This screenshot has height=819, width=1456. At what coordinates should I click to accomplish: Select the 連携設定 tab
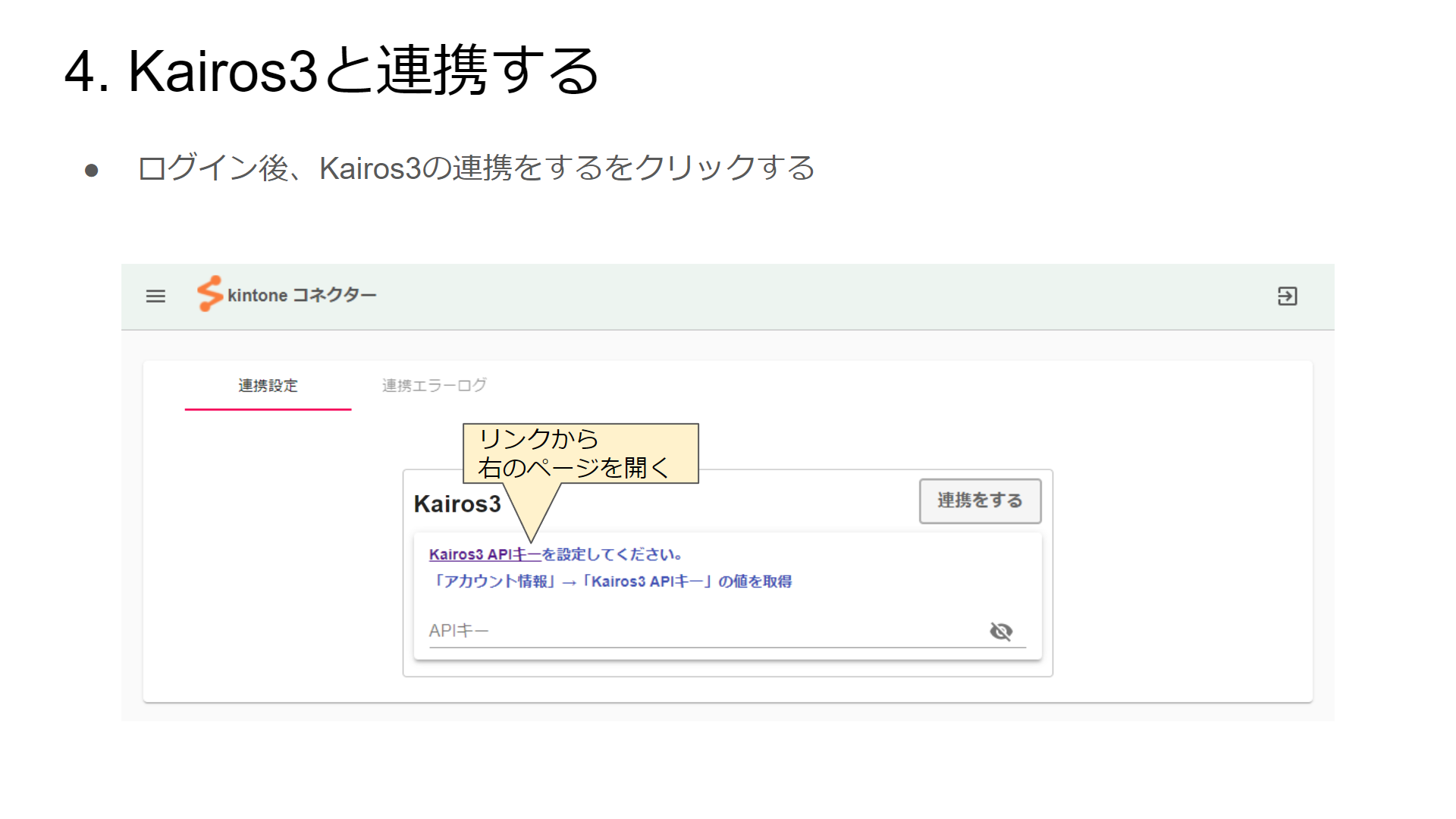pos(268,386)
